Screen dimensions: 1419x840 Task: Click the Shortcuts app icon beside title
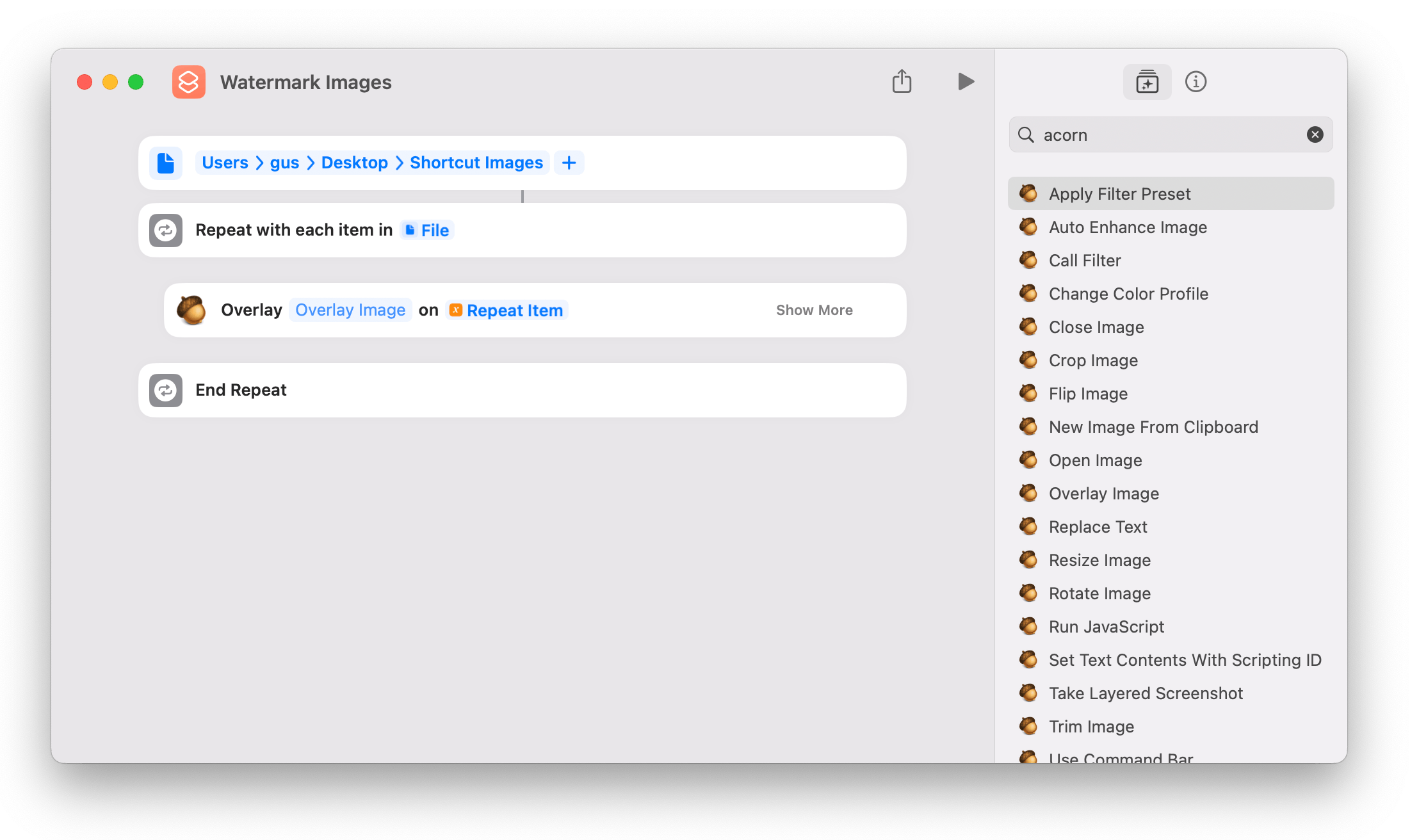coord(189,82)
